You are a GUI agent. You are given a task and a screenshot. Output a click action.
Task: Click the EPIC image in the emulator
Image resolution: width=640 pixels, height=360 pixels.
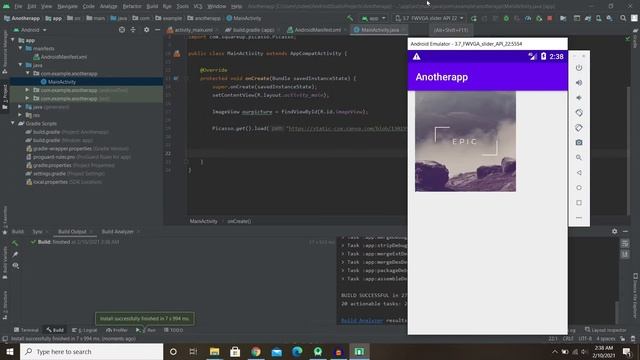tap(465, 141)
